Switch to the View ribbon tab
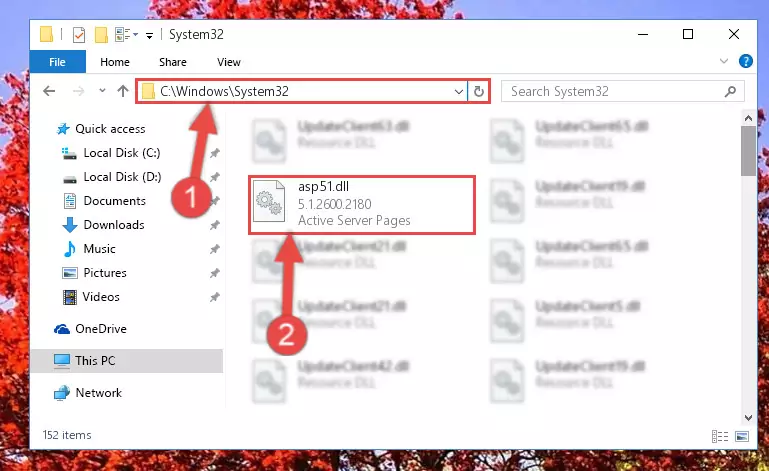Image resolution: width=769 pixels, height=471 pixels. [x=229, y=62]
